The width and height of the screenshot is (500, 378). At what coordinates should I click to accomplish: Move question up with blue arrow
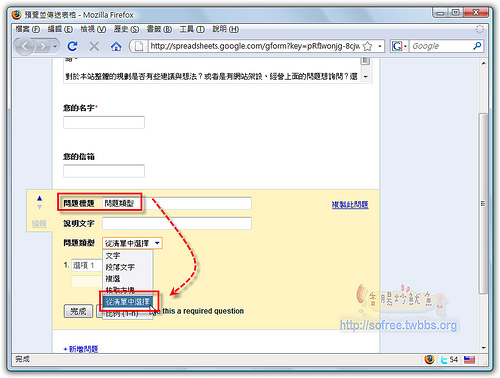point(40,198)
